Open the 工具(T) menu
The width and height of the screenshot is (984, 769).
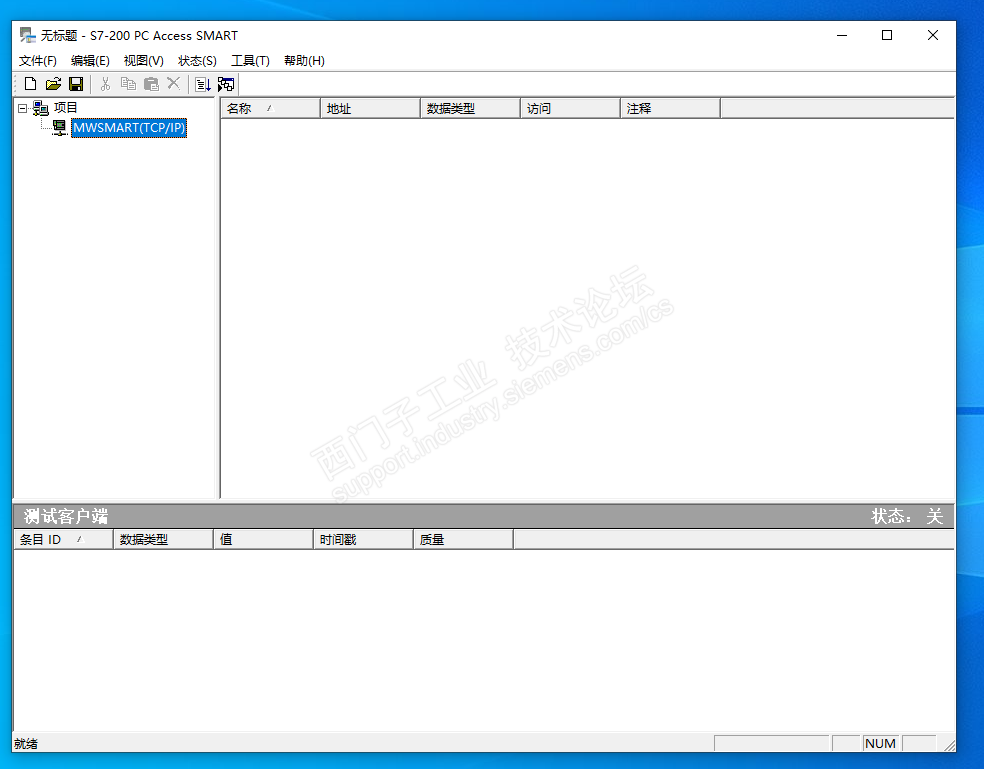[x=250, y=61]
